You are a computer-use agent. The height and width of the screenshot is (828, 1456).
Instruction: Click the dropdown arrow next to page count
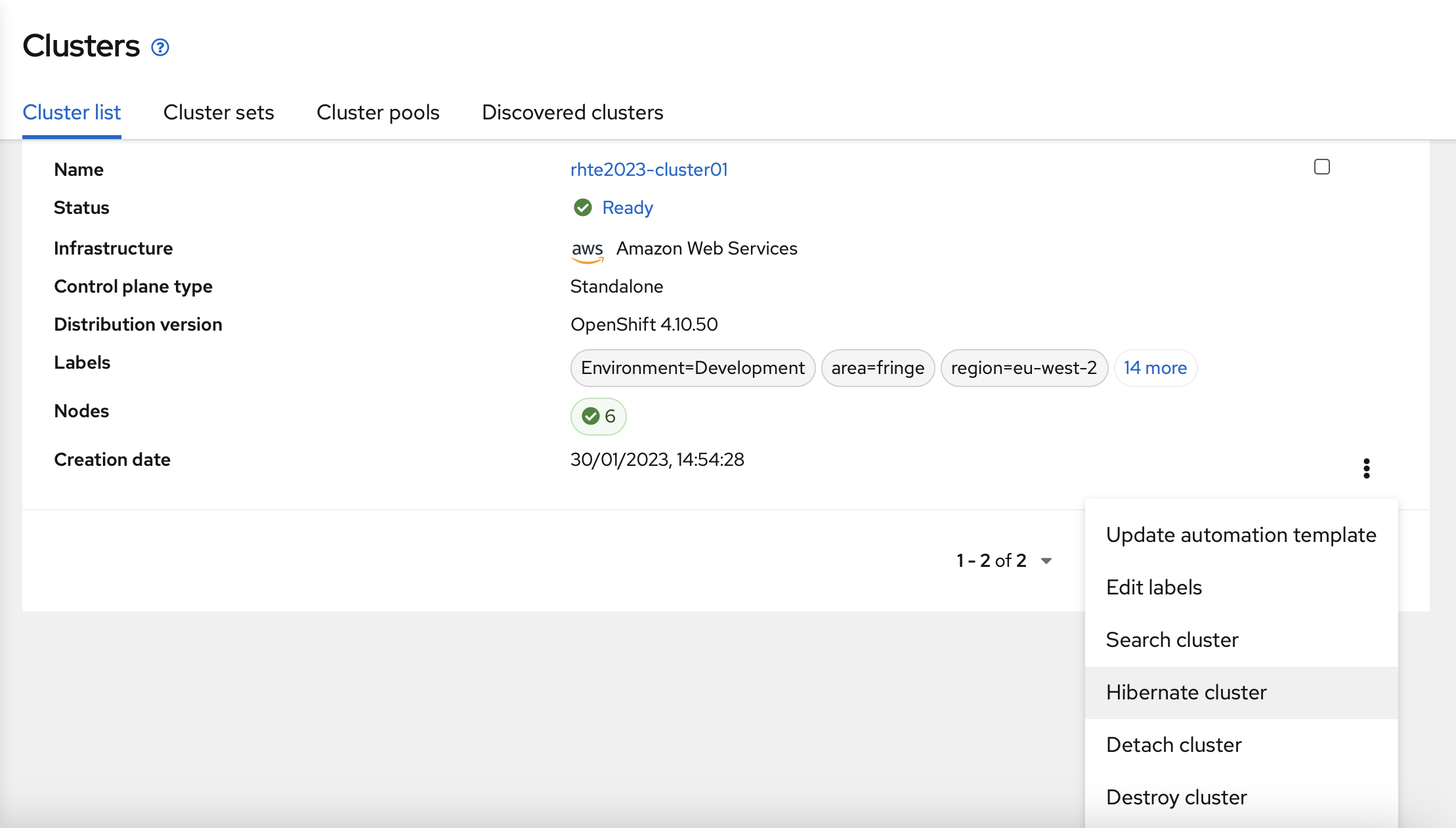(x=1049, y=560)
